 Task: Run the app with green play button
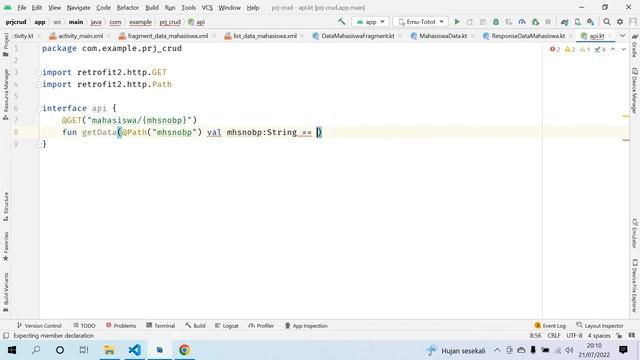[x=457, y=22]
